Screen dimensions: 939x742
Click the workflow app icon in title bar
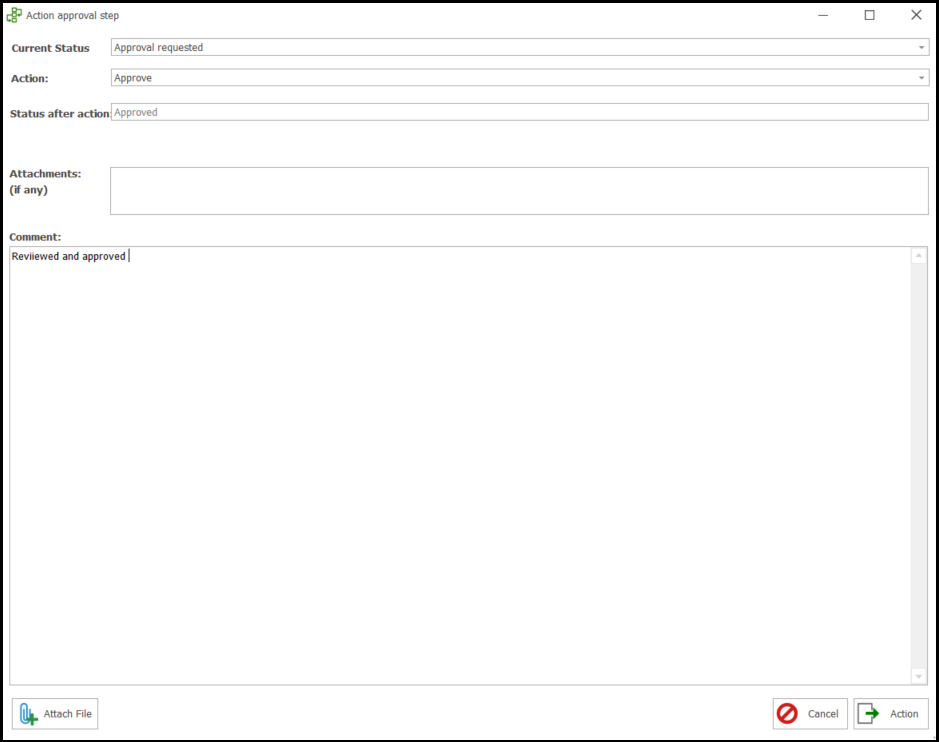coord(14,15)
